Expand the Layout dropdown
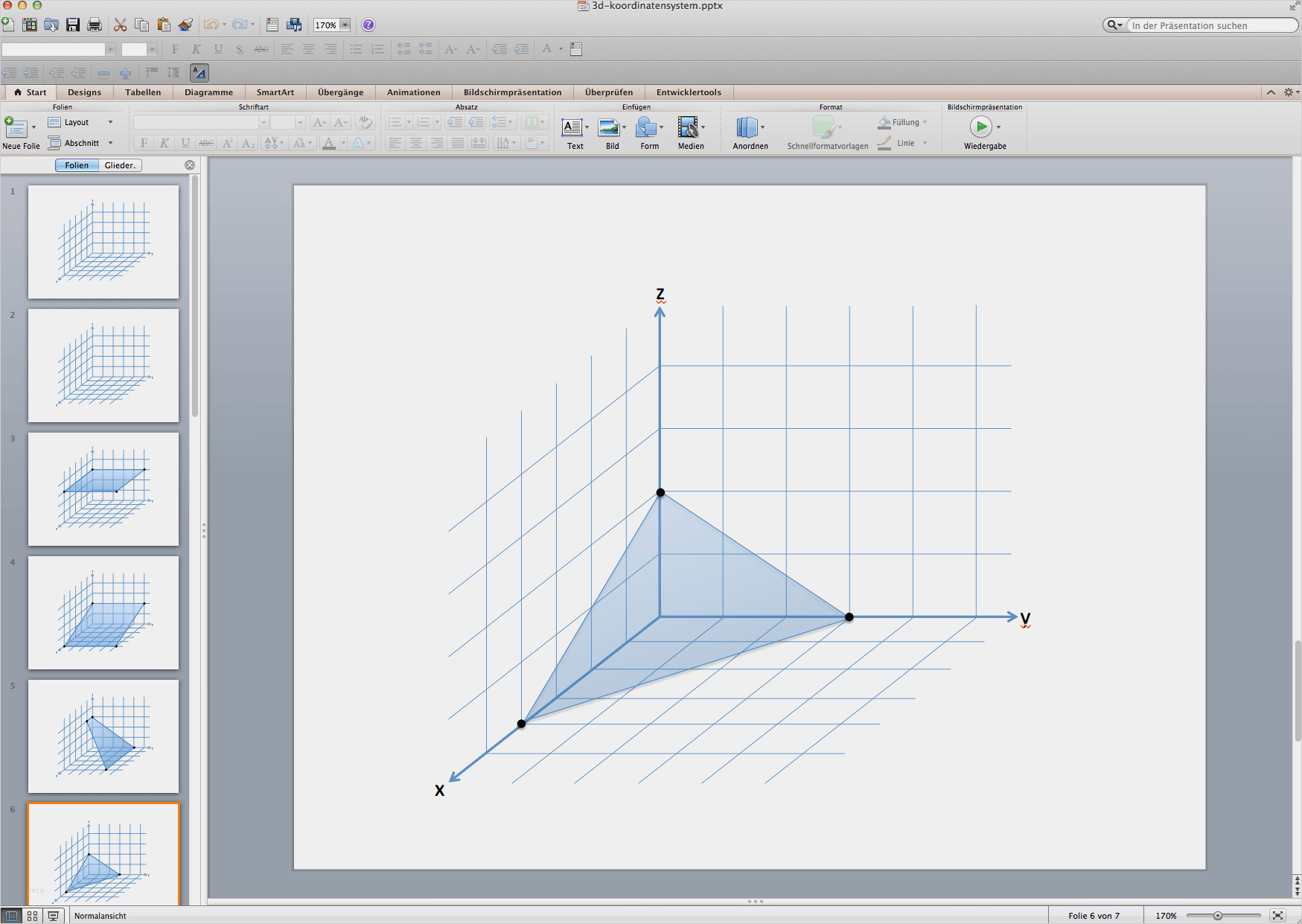This screenshot has height=924, width=1302. tap(110, 122)
